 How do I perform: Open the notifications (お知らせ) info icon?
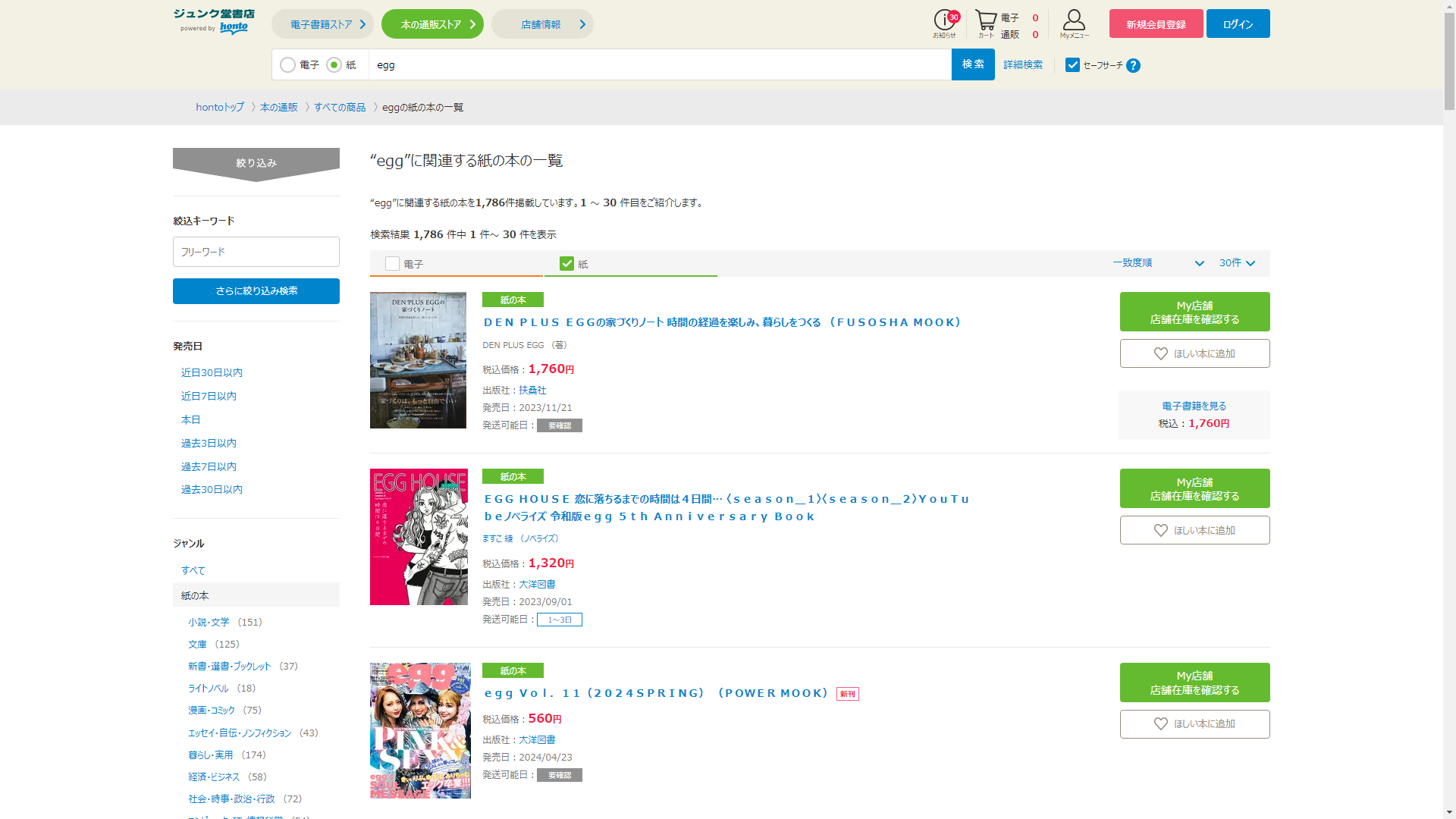(x=945, y=21)
